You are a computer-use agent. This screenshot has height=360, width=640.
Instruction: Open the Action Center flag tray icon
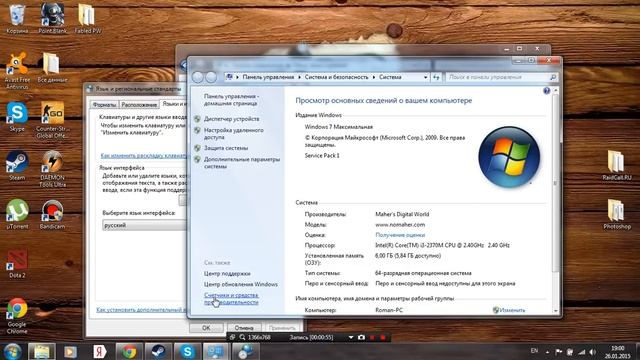coord(559,352)
